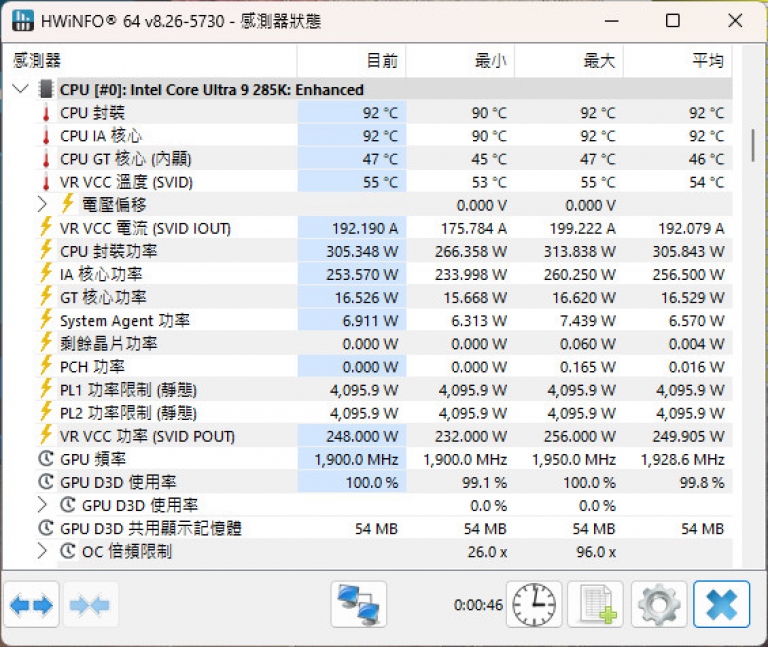
Task: Click the thermometer icon beside CPU IA 核心
Action: click(x=46, y=136)
